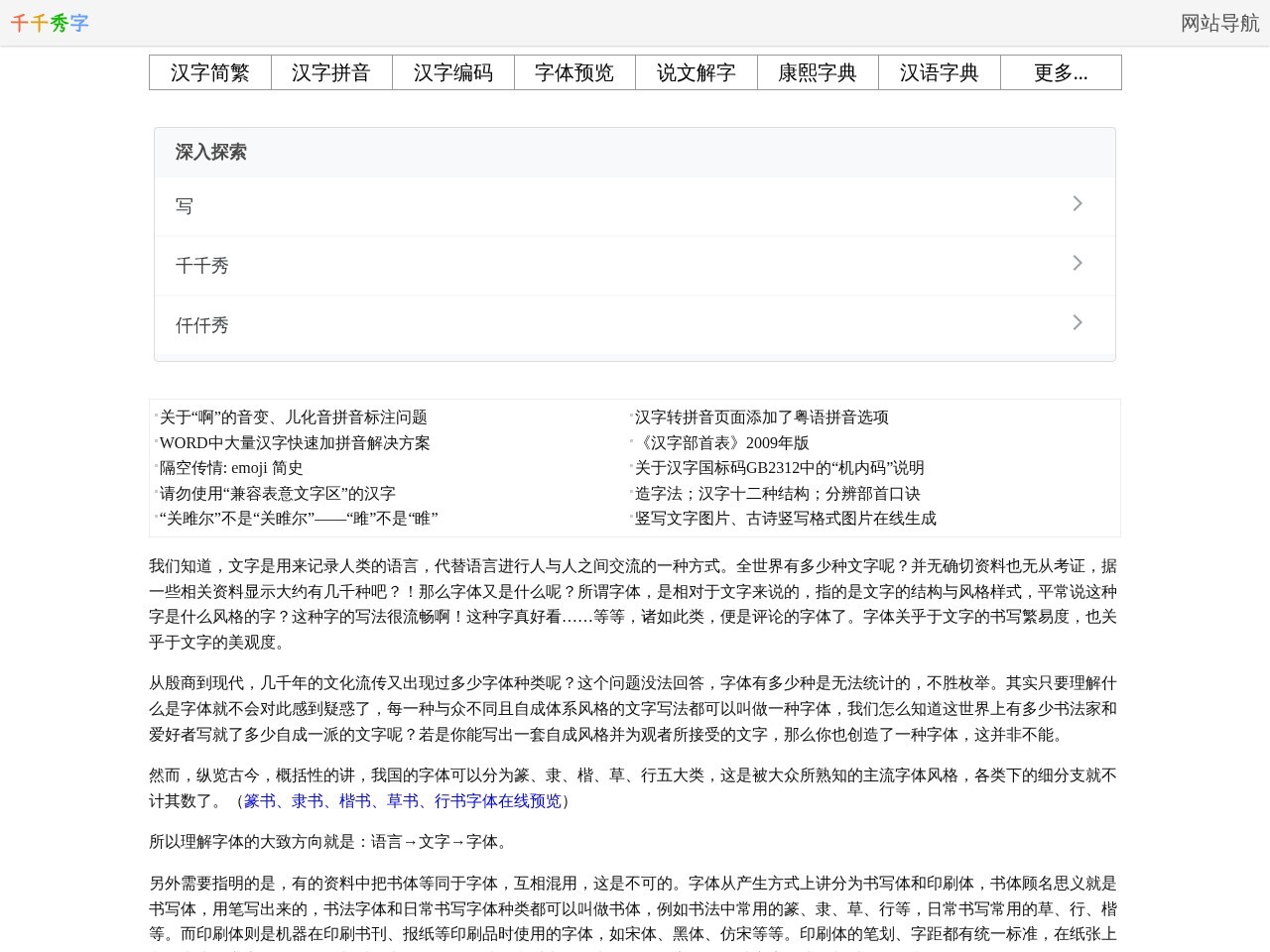Select the 汉字编码 menu item
Screen dimensions: 1270x952
coord(453,72)
